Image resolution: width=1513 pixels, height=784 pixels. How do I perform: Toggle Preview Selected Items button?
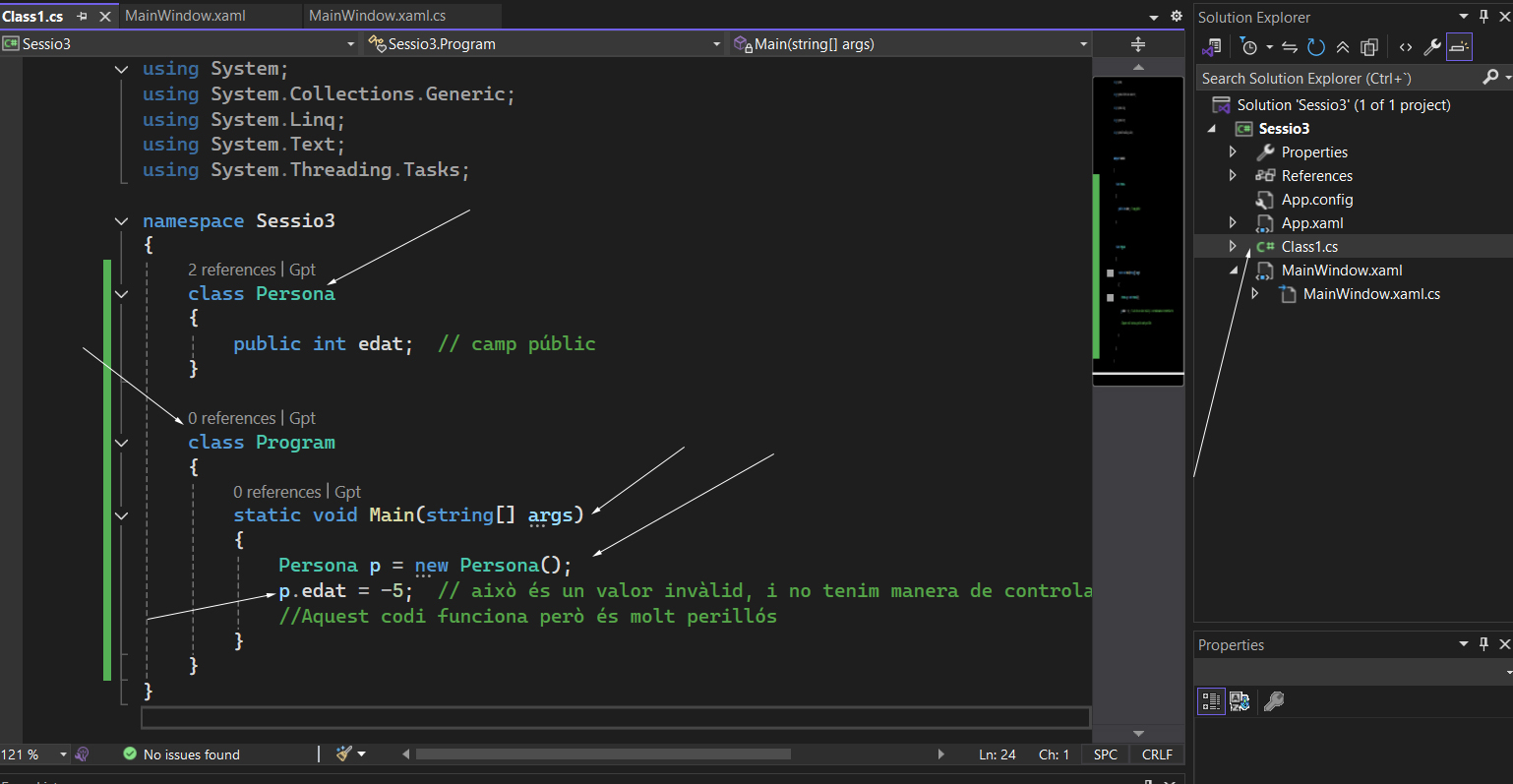pos(1459,47)
